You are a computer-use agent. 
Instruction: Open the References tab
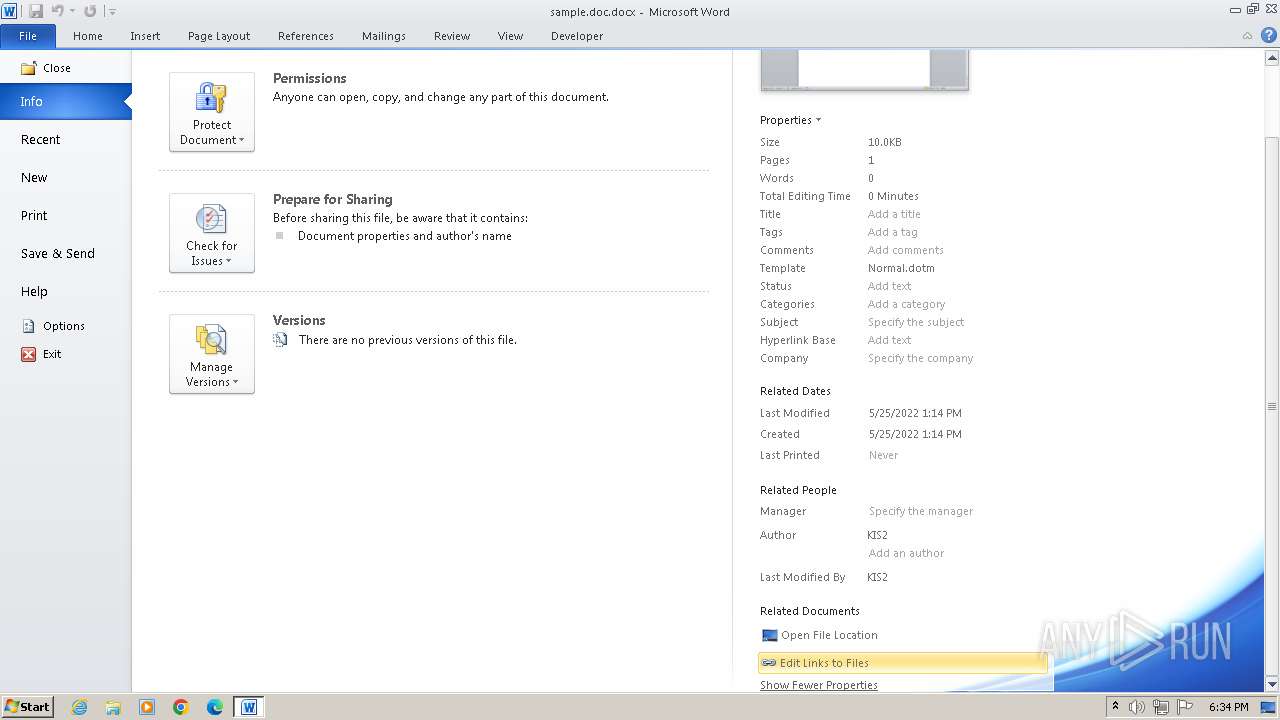click(306, 36)
